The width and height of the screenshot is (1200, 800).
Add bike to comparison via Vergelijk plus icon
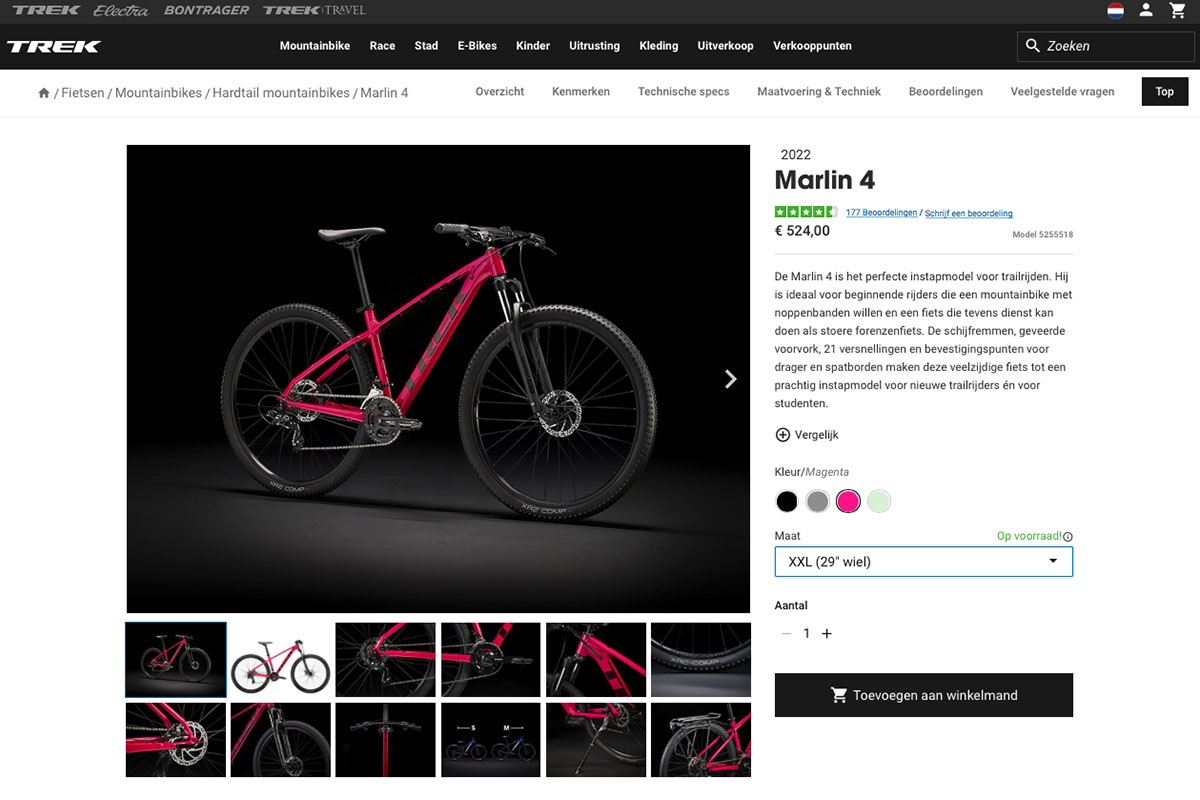pyautogui.click(x=782, y=434)
